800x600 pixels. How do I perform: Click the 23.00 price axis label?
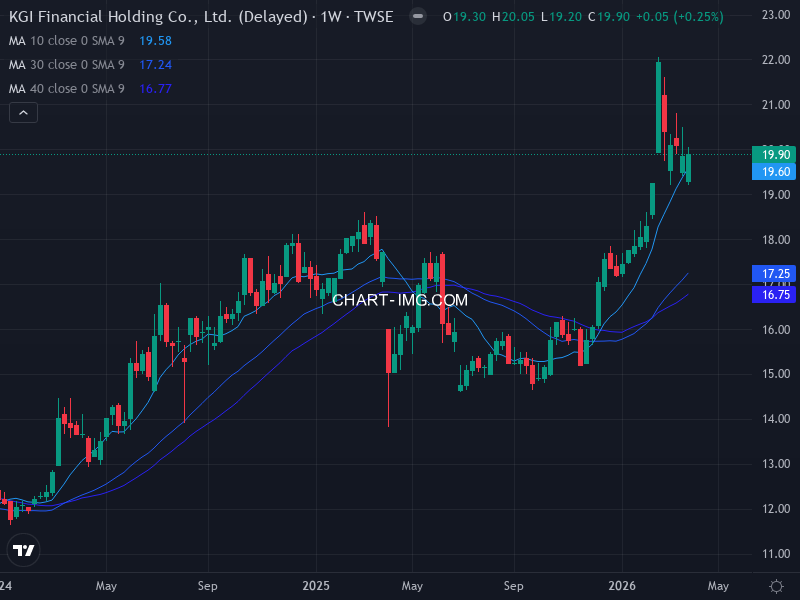click(x=776, y=15)
